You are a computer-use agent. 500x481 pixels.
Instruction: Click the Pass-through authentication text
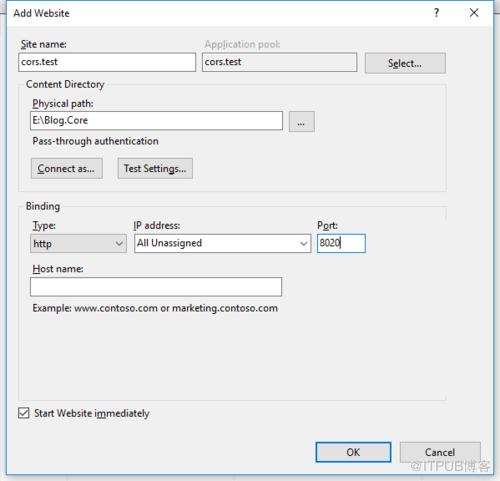[x=95, y=141]
